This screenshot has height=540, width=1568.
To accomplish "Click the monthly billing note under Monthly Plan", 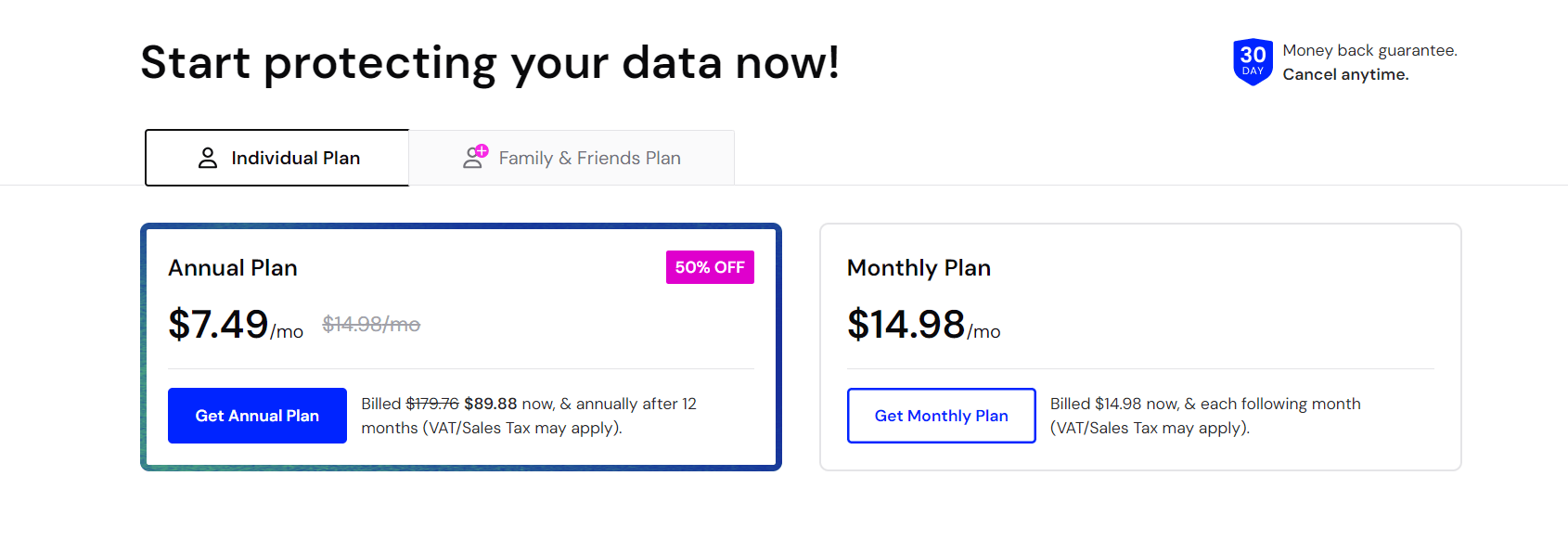I will pyautogui.click(x=1205, y=416).
